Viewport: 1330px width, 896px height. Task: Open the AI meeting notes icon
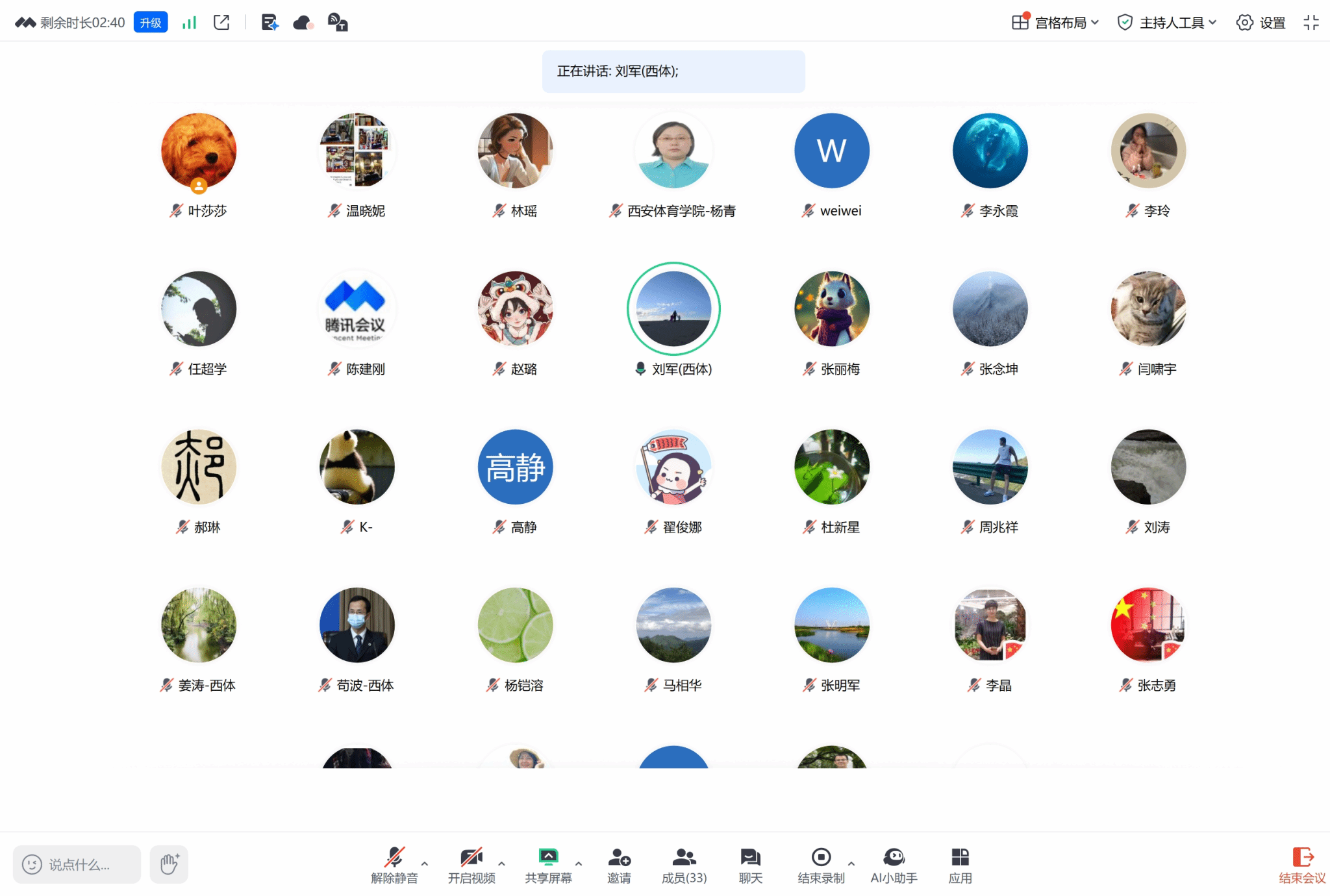coord(270,23)
